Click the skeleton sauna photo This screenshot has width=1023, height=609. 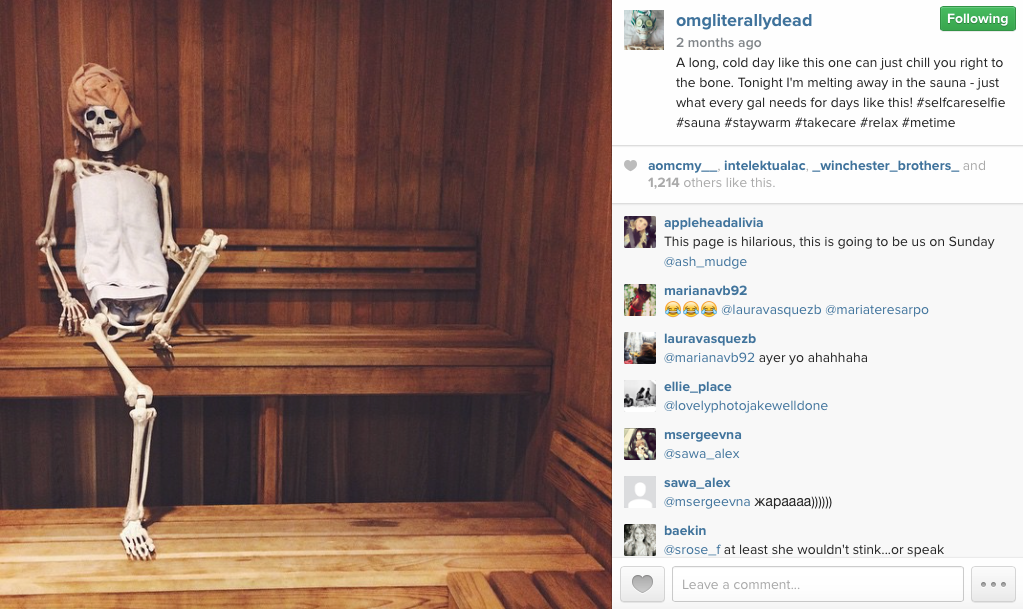tap(306, 304)
